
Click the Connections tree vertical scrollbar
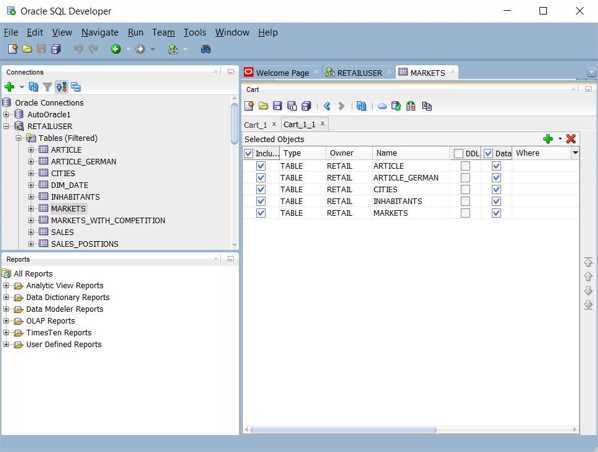click(234, 123)
